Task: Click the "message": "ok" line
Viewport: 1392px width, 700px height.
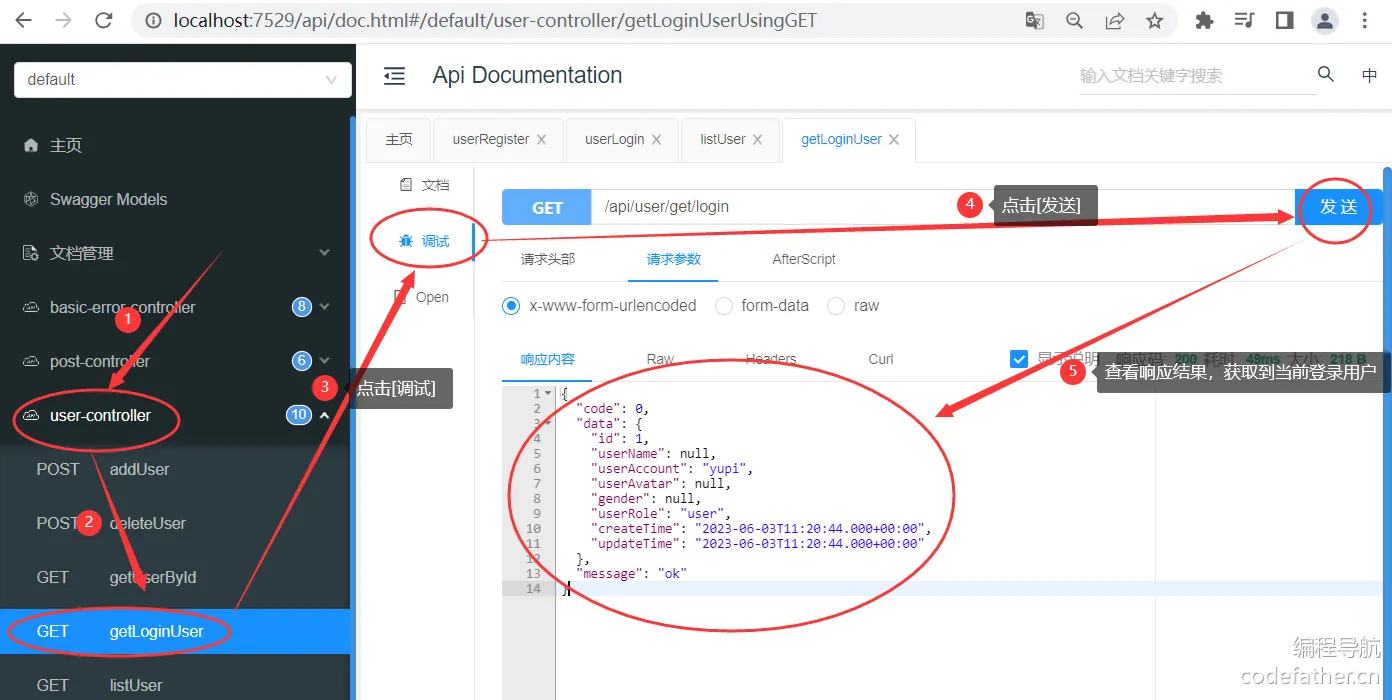Action: pos(632,574)
